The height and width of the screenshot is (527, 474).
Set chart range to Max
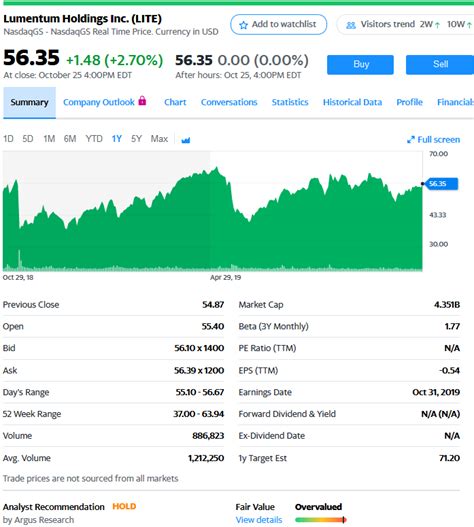[159, 139]
